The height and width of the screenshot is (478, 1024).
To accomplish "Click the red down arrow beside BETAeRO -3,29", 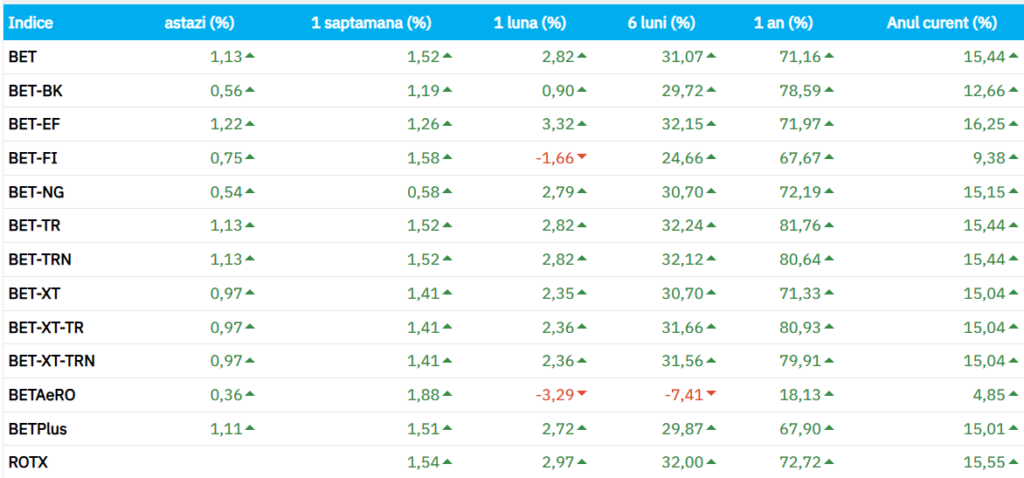I will coord(582,395).
